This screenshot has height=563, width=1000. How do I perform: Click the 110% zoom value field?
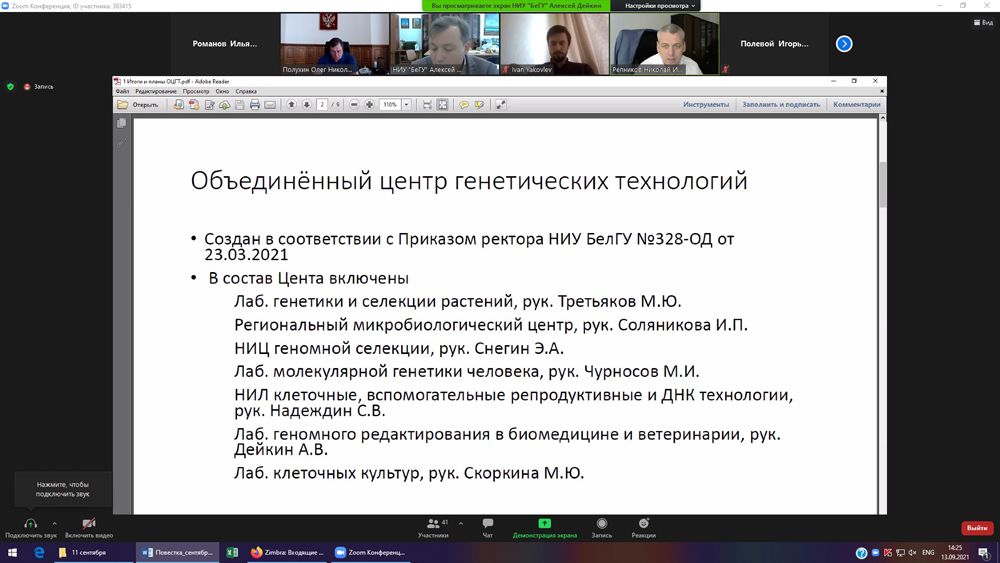[390, 105]
